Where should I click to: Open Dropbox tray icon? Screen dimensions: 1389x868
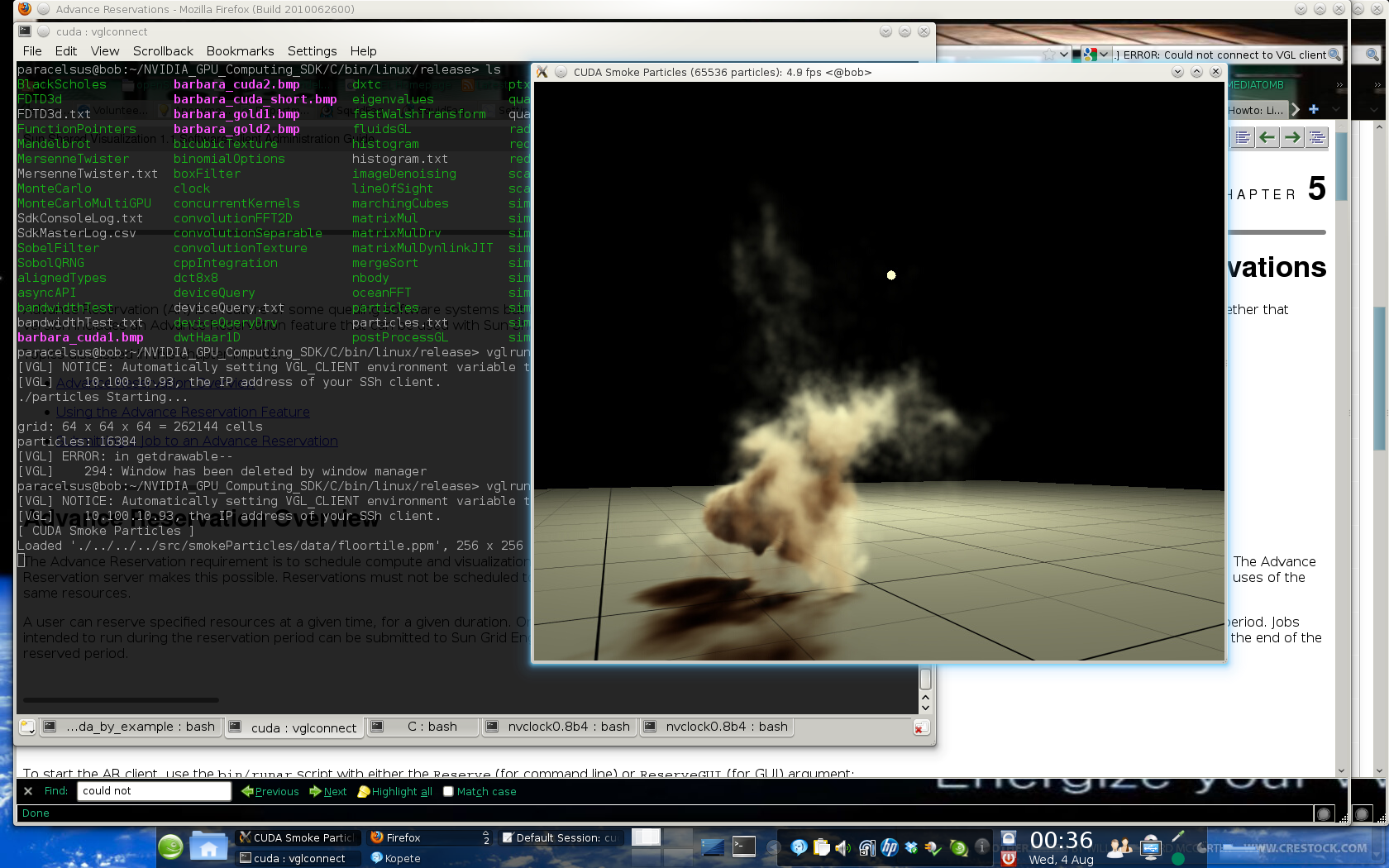(912, 847)
